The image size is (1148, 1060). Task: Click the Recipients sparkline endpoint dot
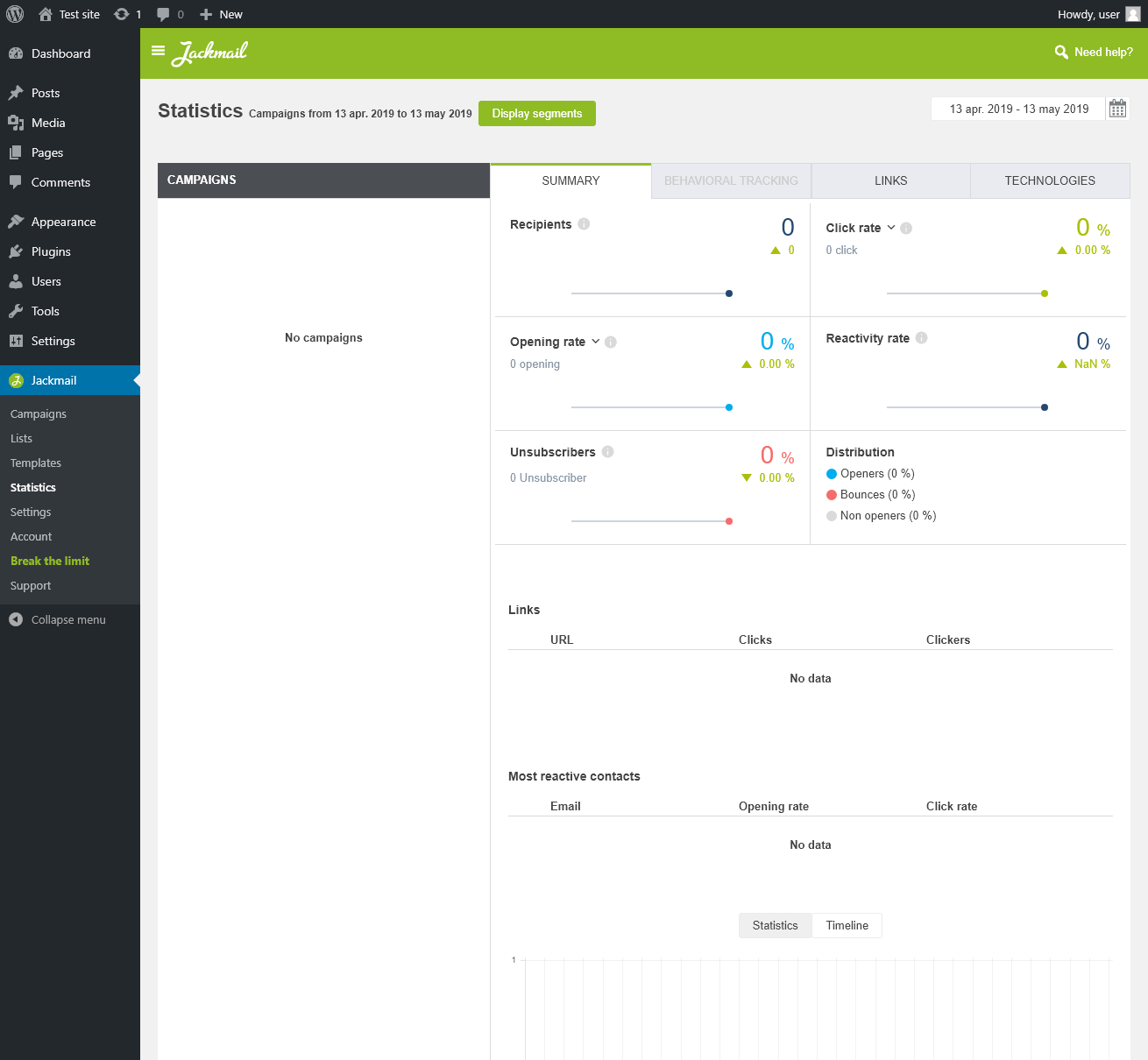click(729, 293)
